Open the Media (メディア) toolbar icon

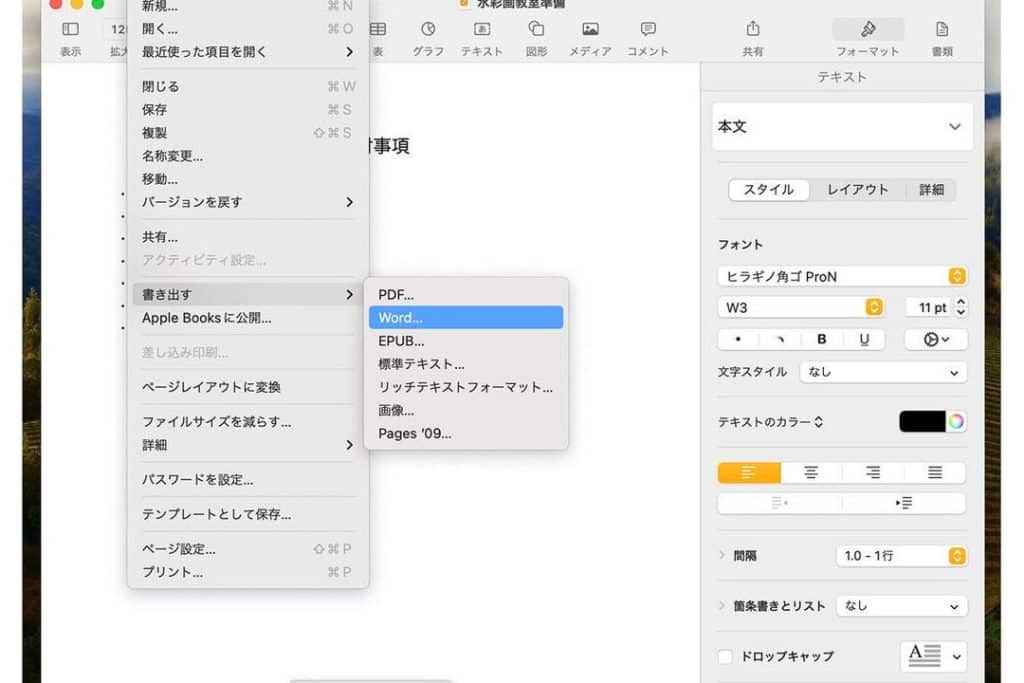coord(590,30)
